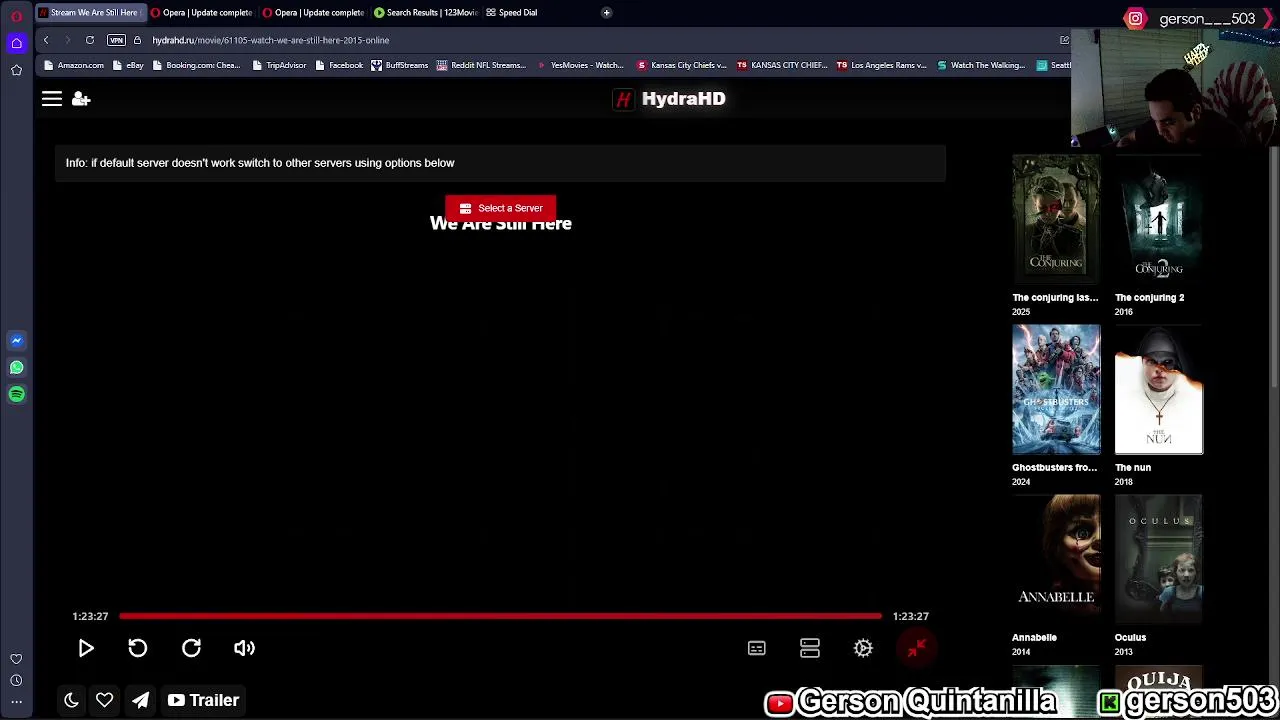
Task: Click the Select a Server button
Action: coord(500,208)
